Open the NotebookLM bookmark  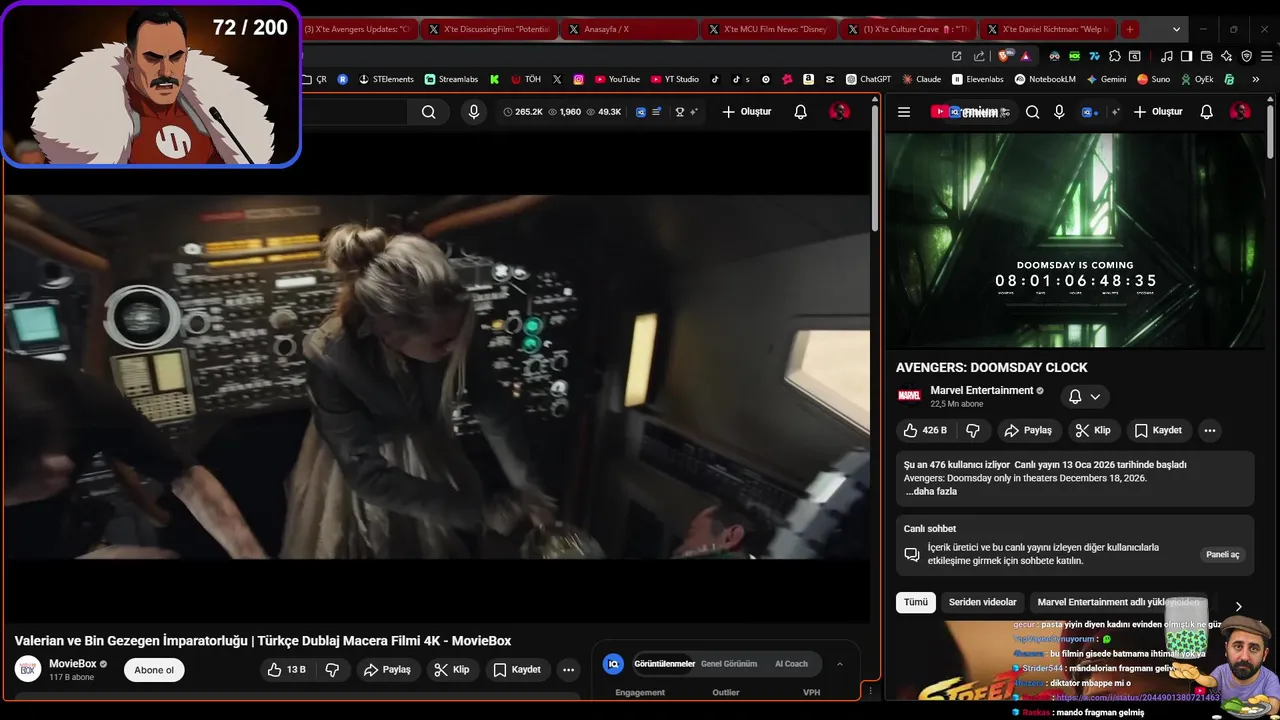coord(1044,79)
